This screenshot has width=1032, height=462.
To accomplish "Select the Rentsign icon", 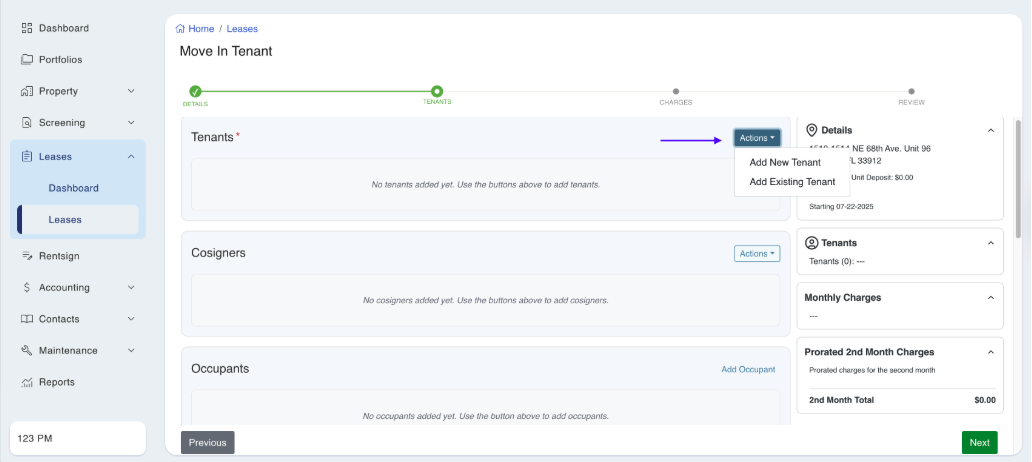I will click(27, 256).
